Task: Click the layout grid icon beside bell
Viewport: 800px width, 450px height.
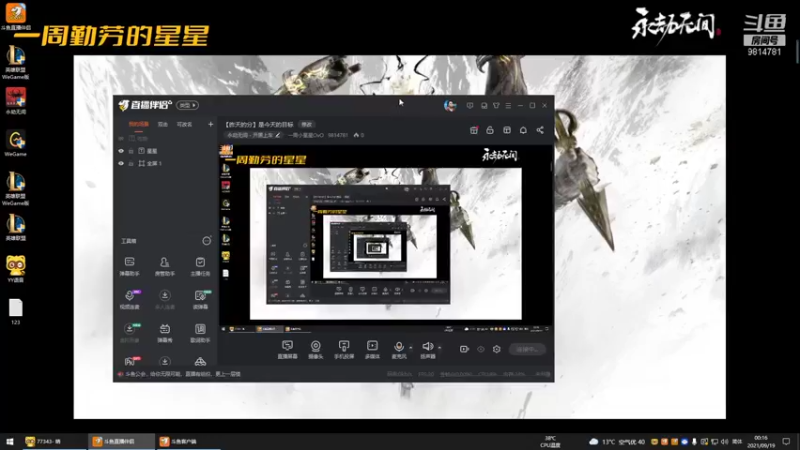Action: [507, 130]
